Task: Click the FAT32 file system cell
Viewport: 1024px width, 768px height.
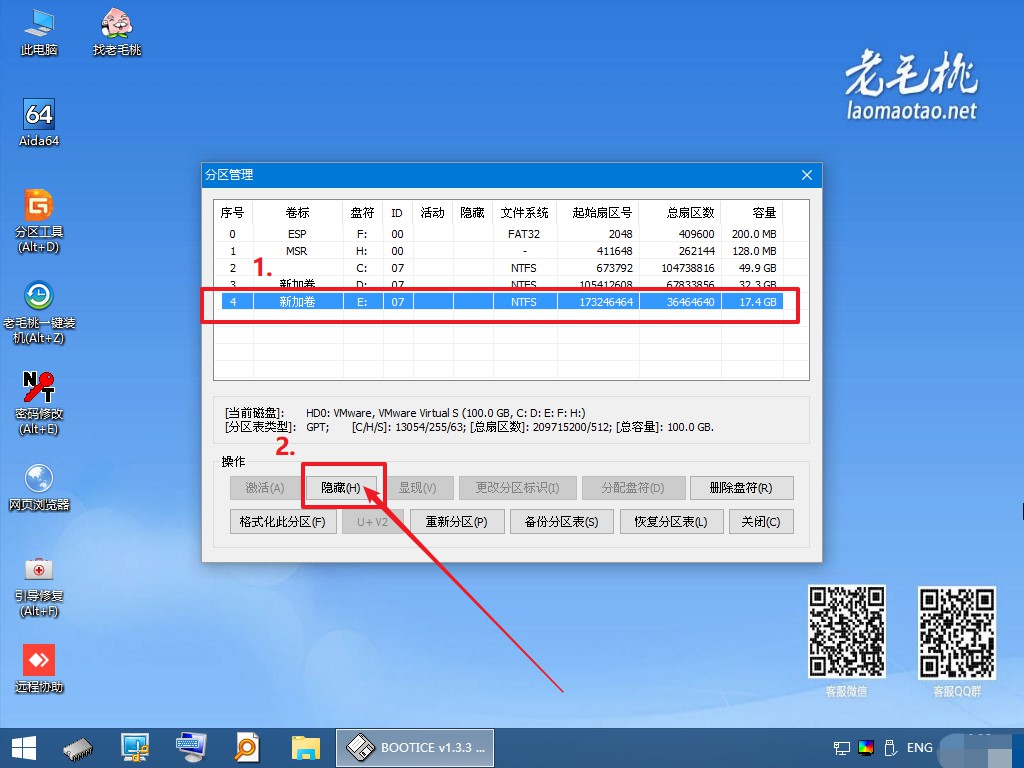Action: point(524,234)
